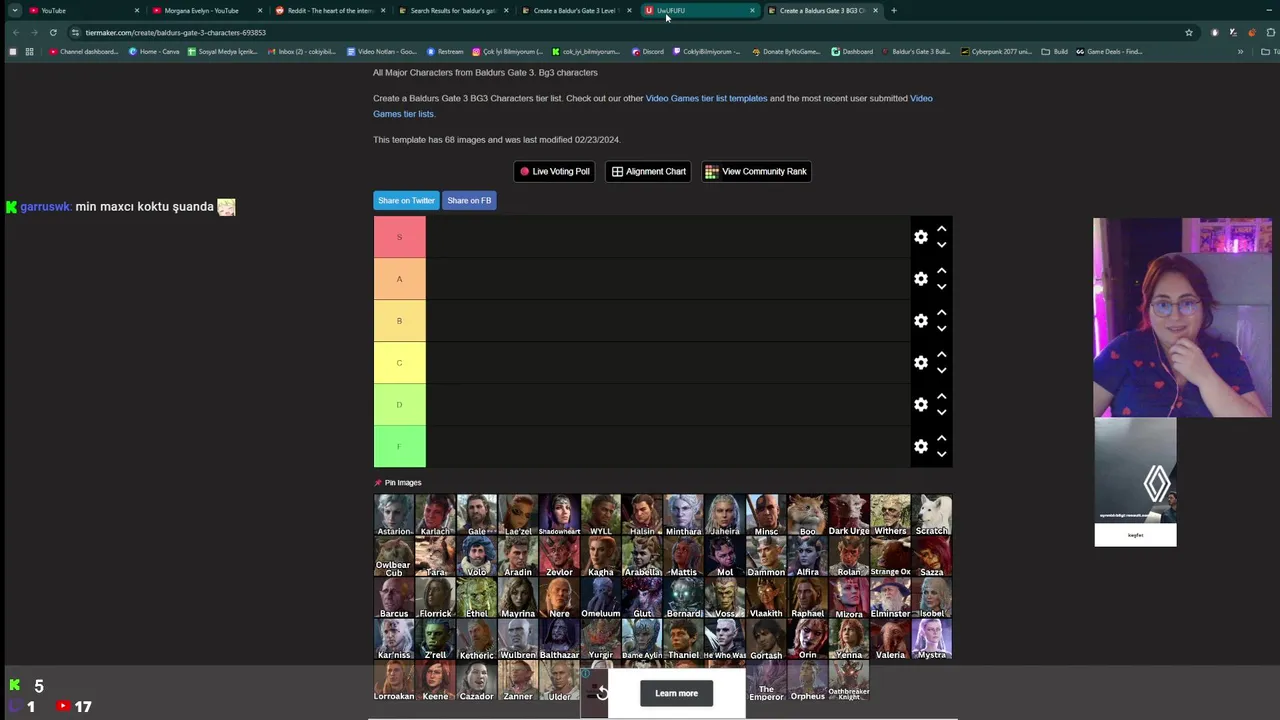Open settings gear for D tier row
This screenshot has width=1280, height=720.
[x=920, y=405]
